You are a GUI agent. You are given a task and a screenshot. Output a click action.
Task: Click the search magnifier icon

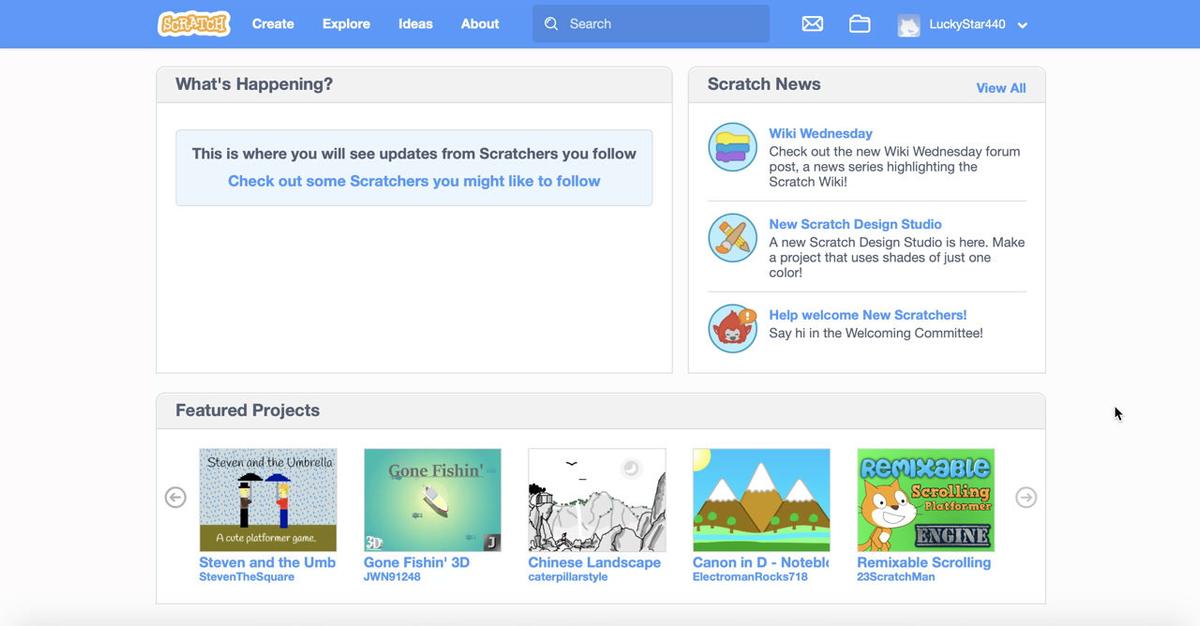click(x=551, y=24)
